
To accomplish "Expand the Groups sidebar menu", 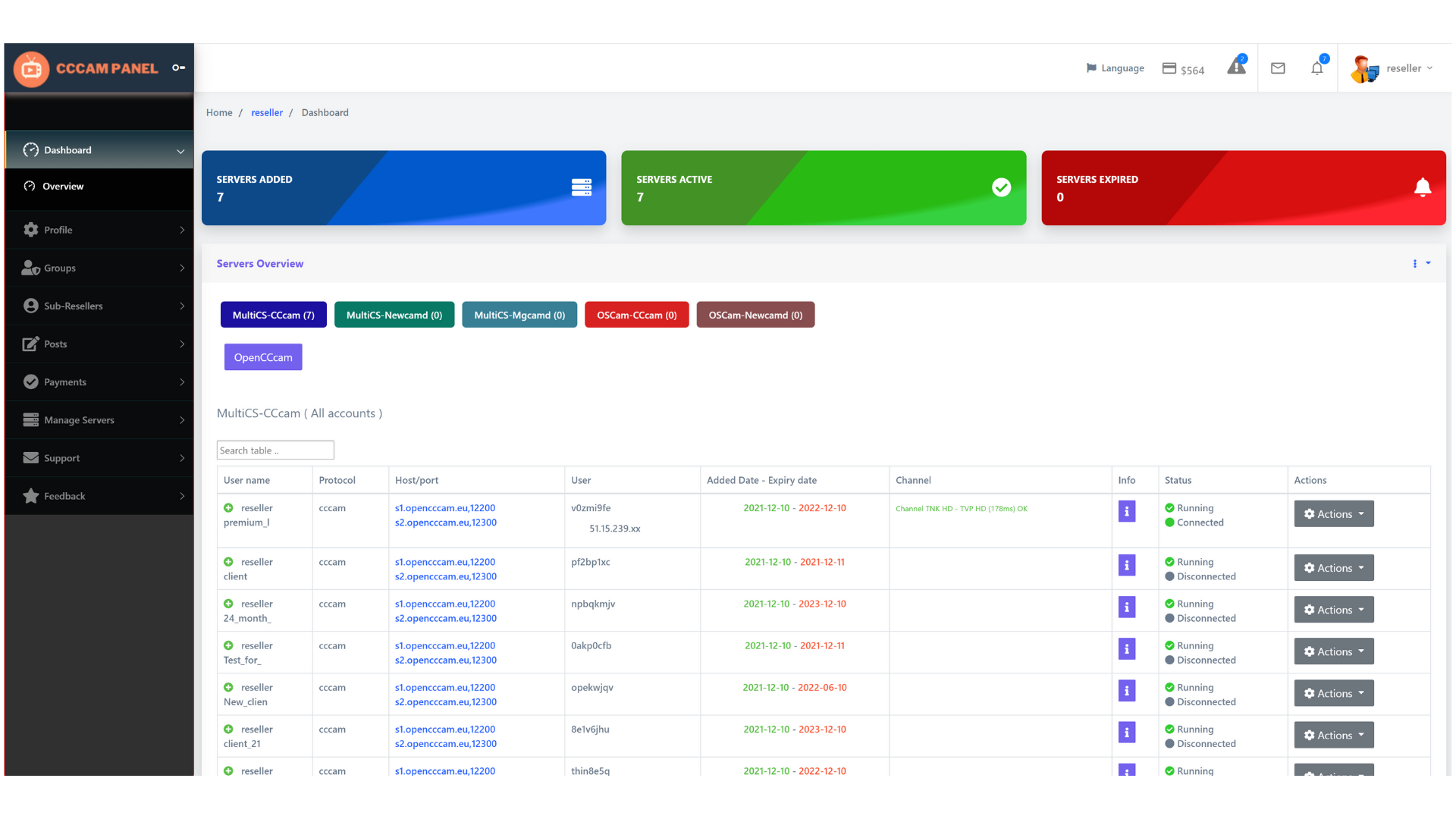I will pyautogui.click(x=99, y=268).
